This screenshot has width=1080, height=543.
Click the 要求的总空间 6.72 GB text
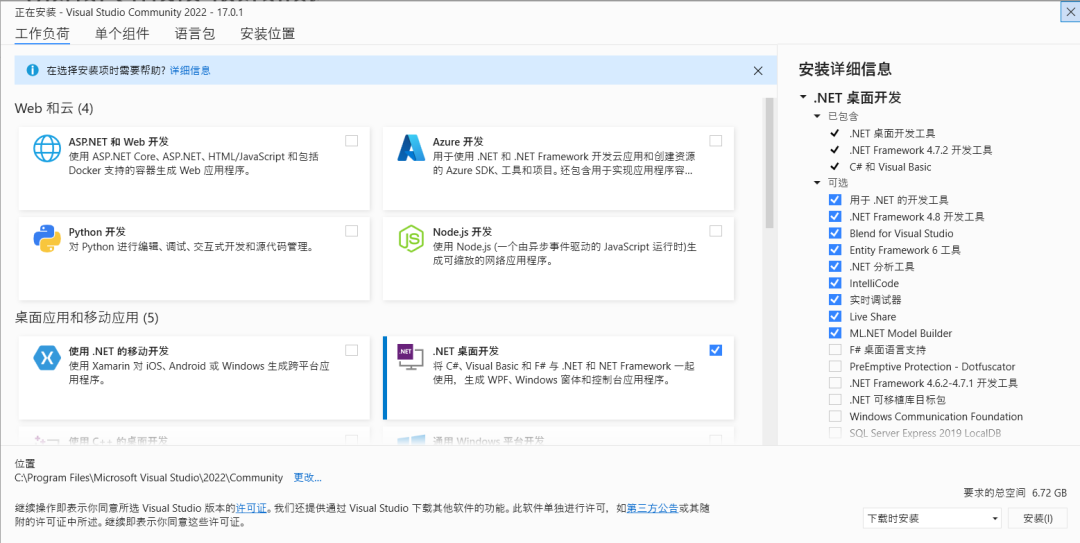[1015, 493]
